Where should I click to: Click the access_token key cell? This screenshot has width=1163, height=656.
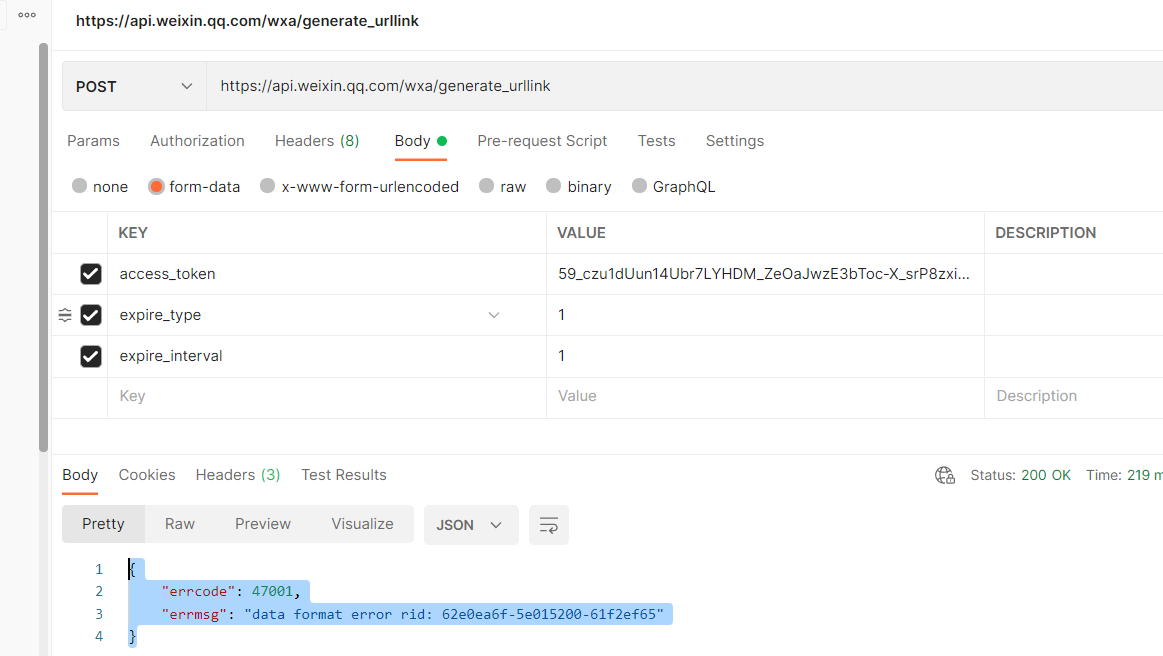coord(327,274)
